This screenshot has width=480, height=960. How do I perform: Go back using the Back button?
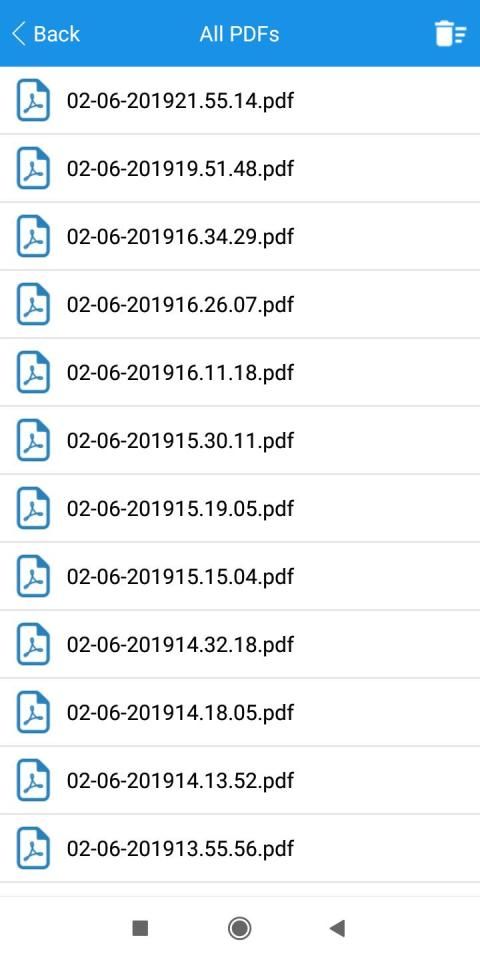[46, 34]
